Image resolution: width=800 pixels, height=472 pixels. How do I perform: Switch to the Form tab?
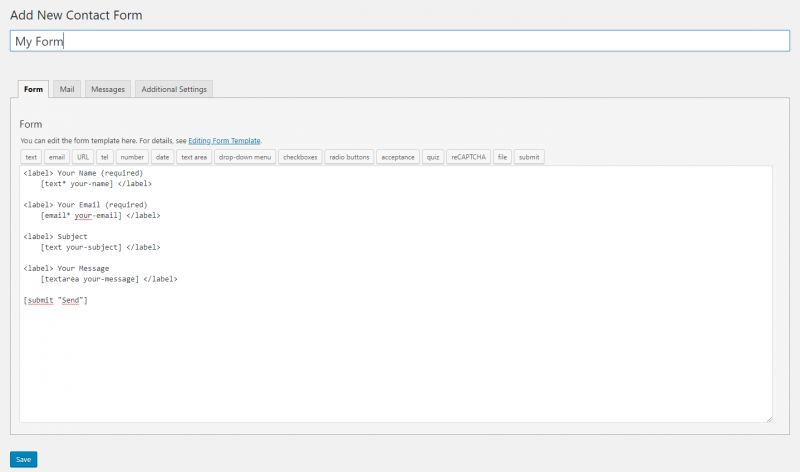pos(34,89)
